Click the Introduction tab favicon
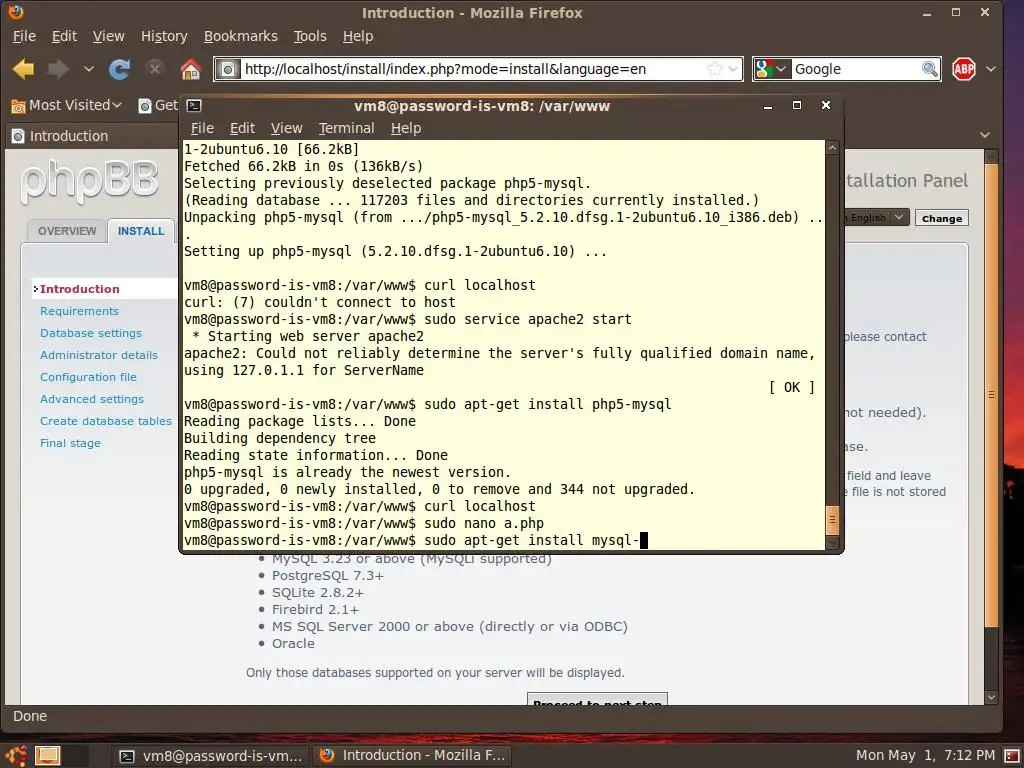1024x768 pixels. [18, 136]
